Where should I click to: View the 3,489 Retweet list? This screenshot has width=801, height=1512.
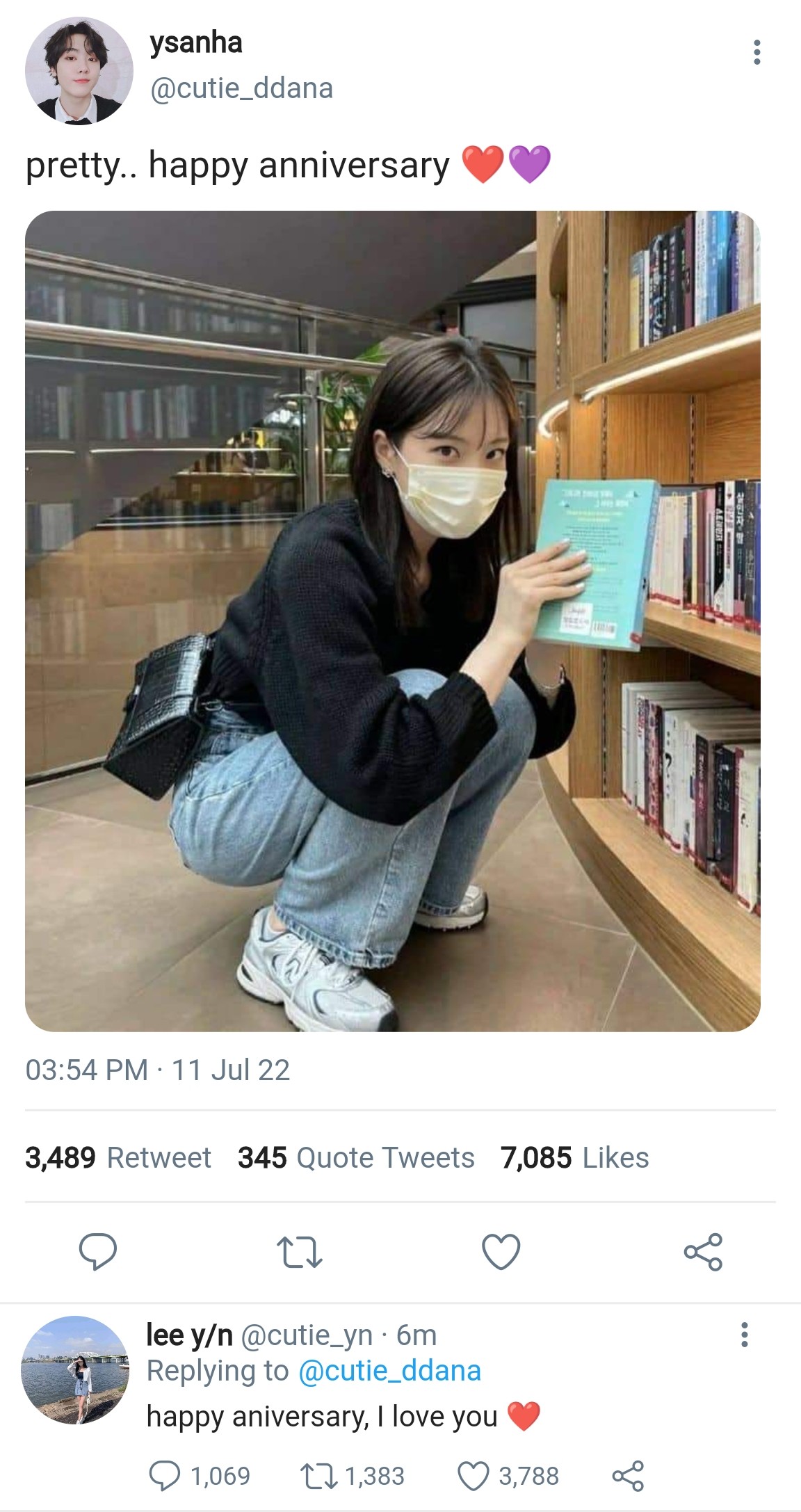coord(118,1157)
